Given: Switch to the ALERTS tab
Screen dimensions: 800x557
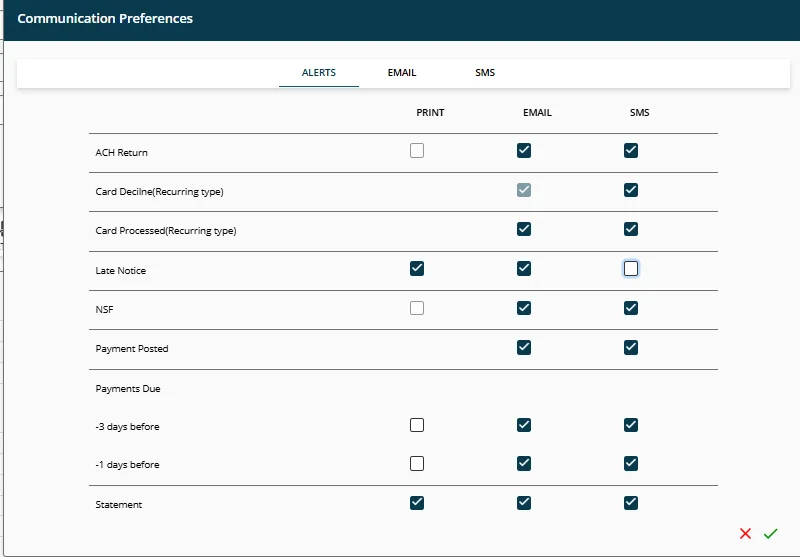Looking at the screenshot, I should point(319,72).
